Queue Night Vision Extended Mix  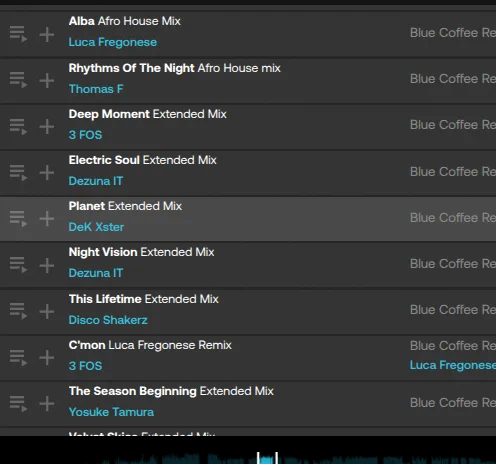pos(18,265)
